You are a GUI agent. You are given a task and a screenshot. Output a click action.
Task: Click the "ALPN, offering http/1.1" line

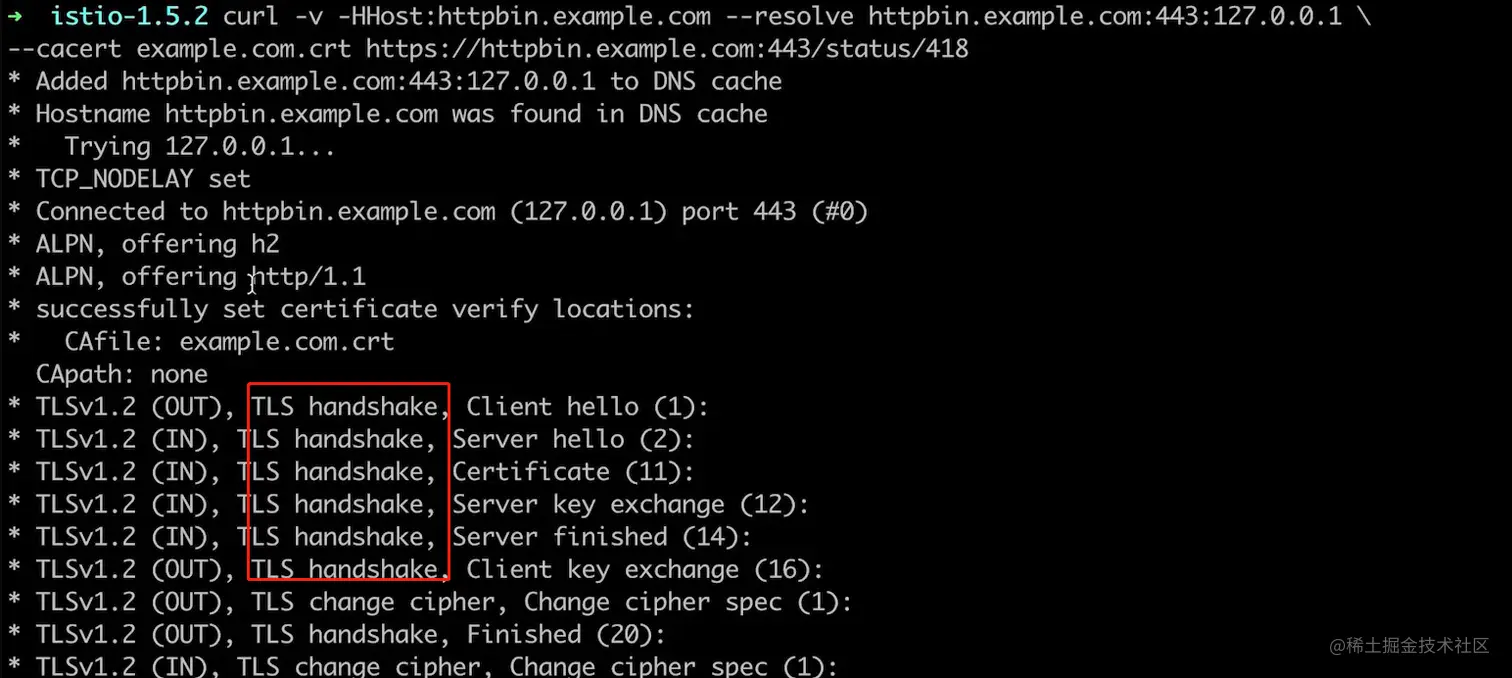pos(200,277)
